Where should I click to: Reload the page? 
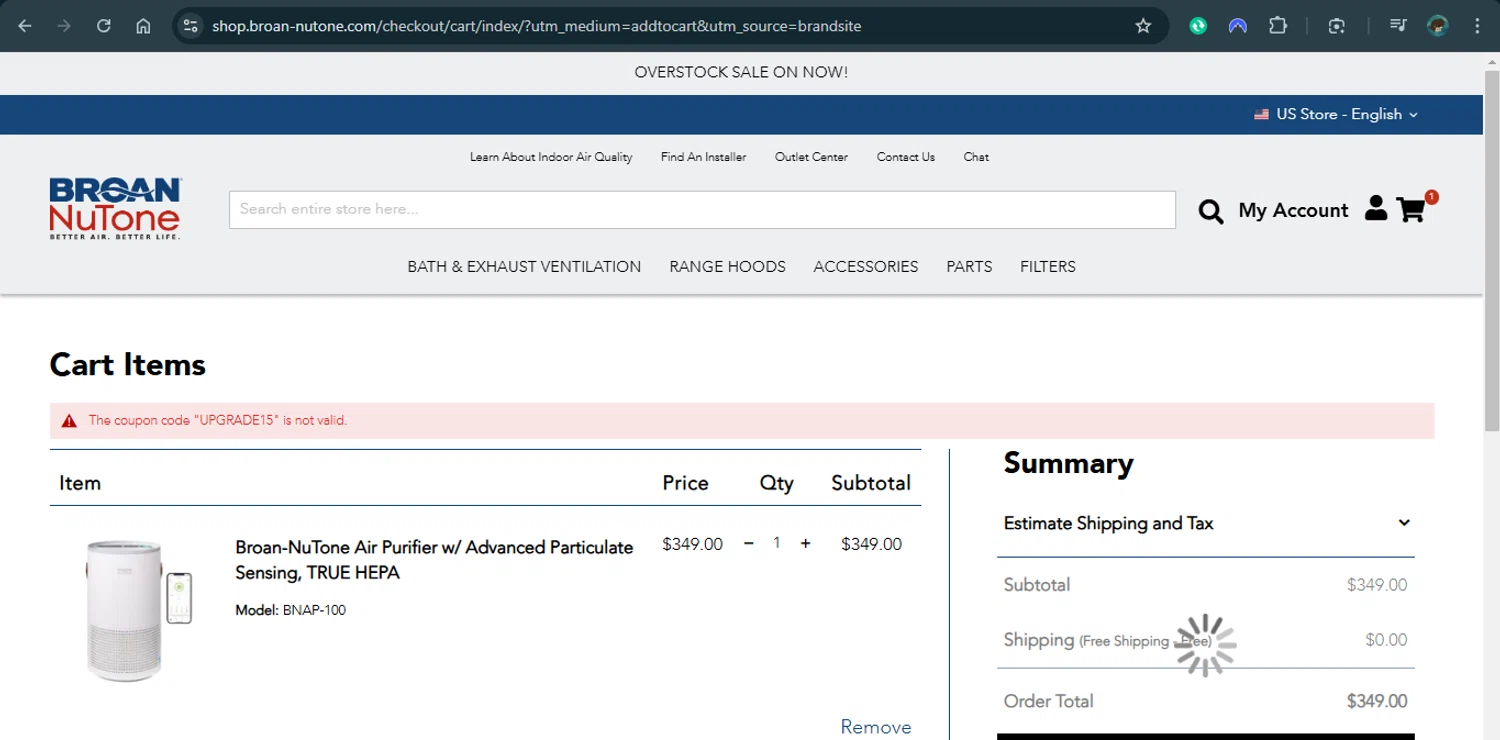click(x=104, y=26)
